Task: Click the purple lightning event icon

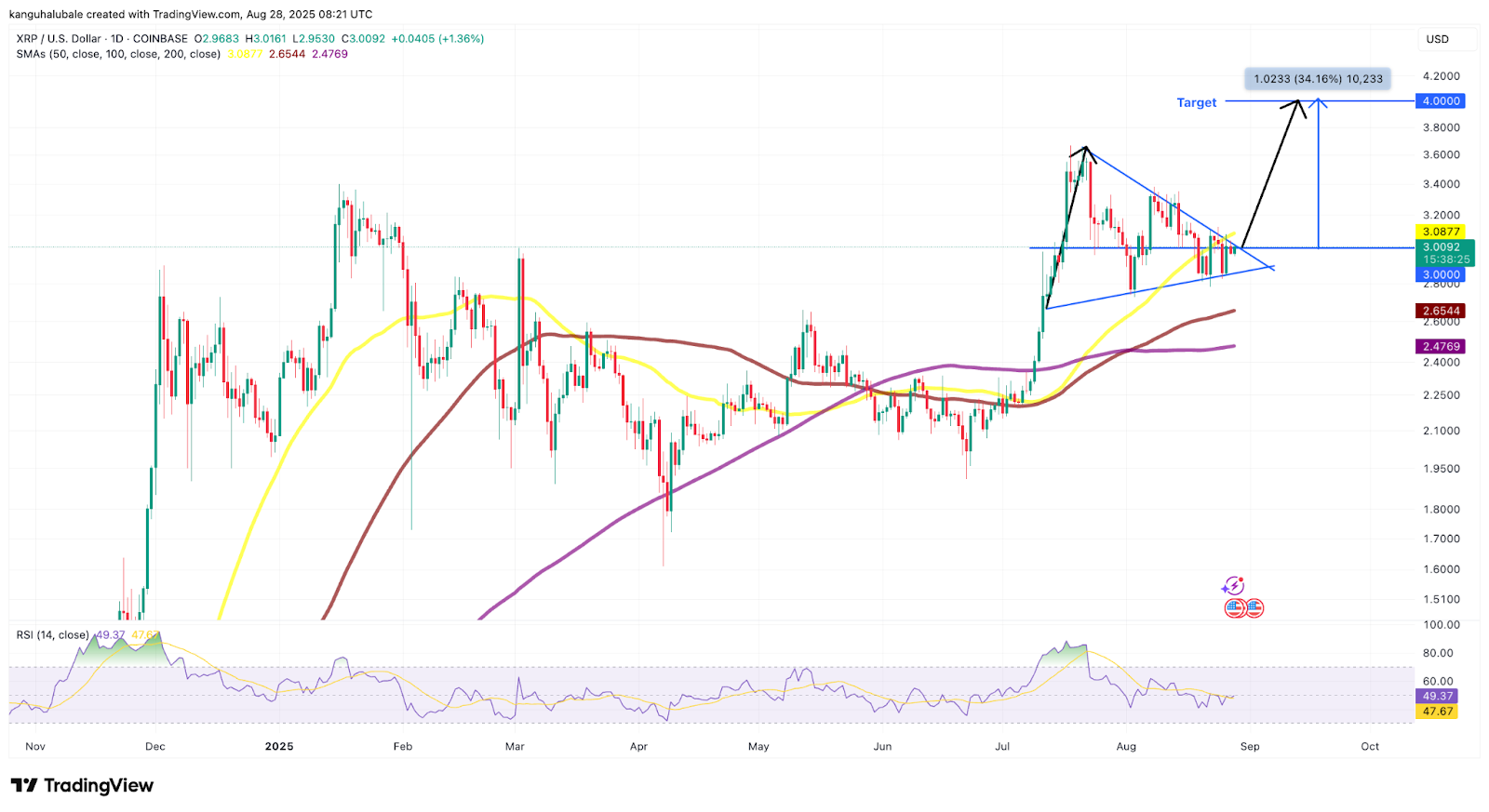Action: (1233, 586)
